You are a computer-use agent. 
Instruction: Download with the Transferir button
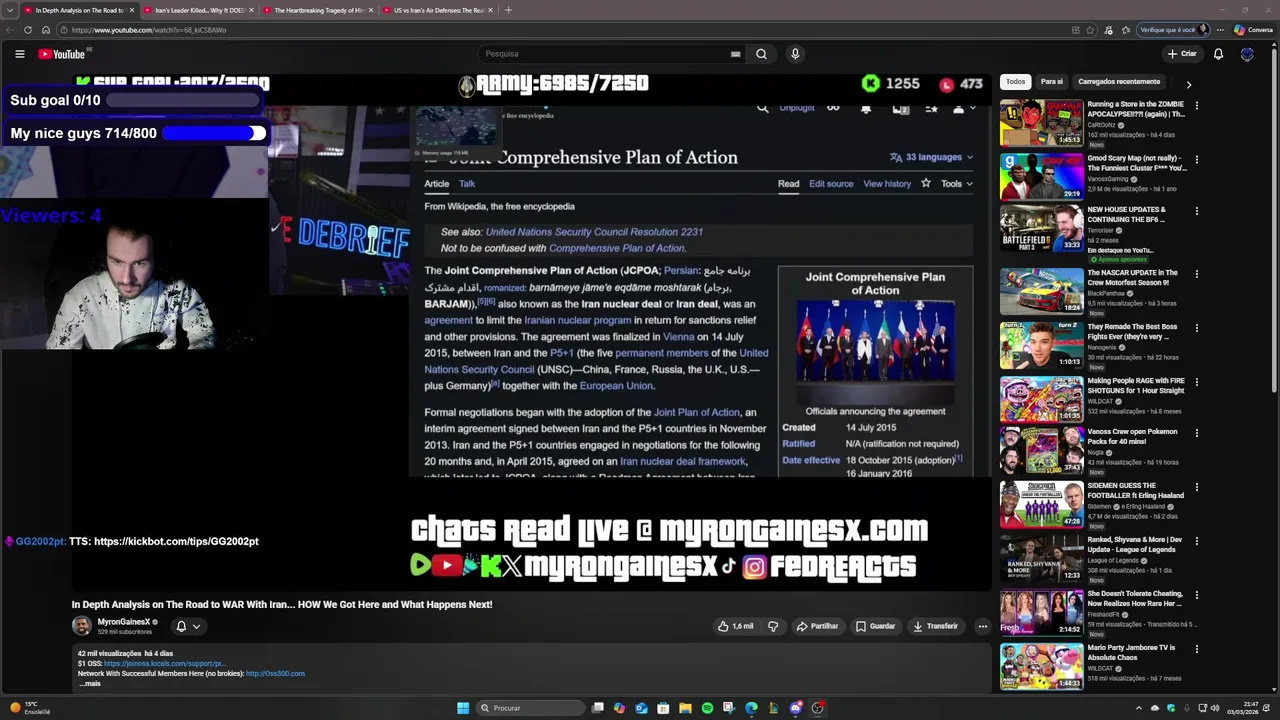[x=936, y=626]
